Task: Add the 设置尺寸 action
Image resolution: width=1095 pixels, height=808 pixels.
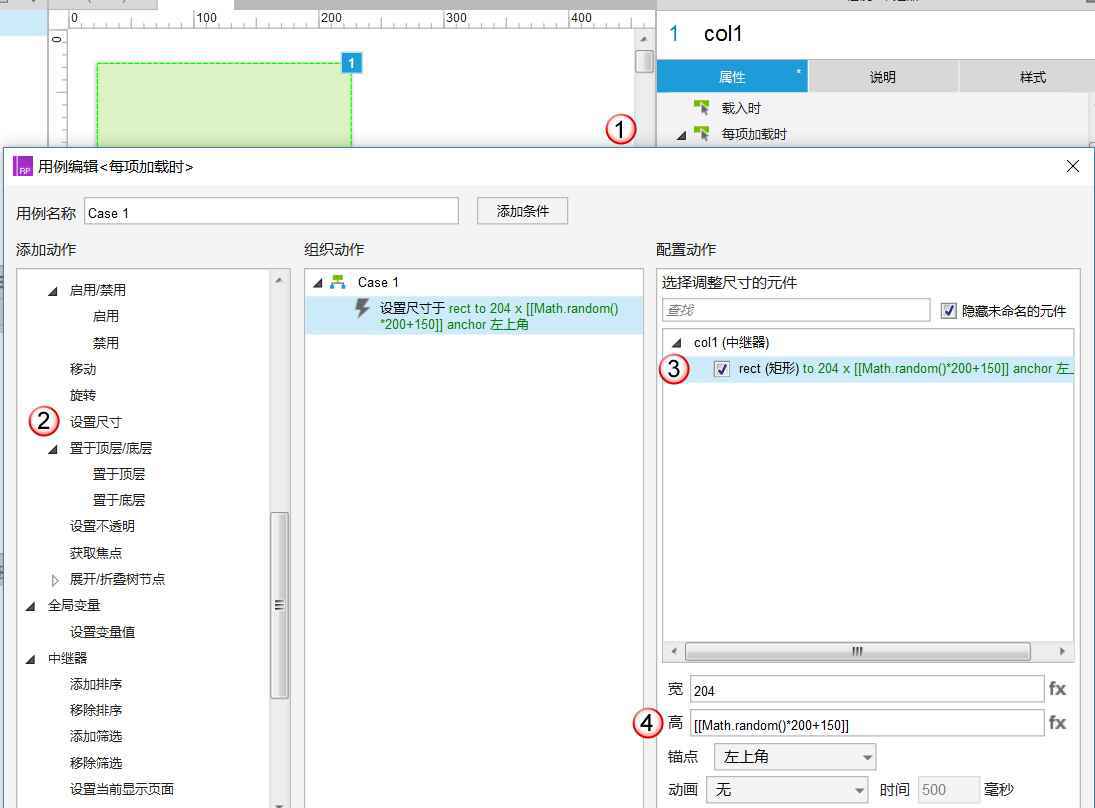Action: pyautogui.click(x=96, y=422)
